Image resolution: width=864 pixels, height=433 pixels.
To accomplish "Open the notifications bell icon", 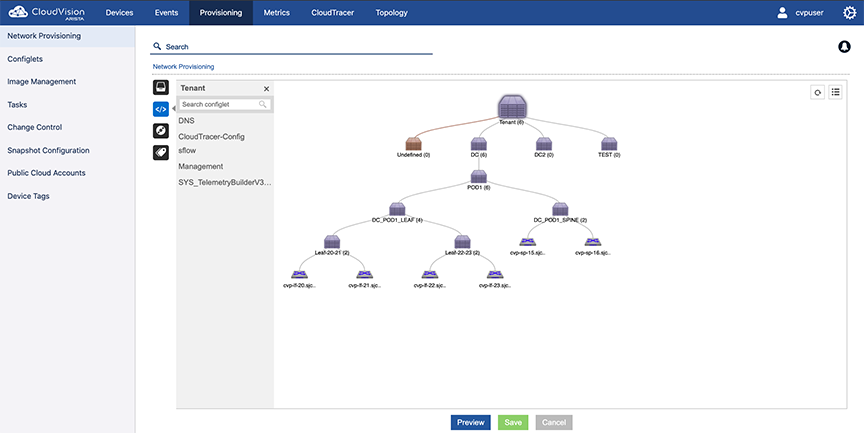I will point(844,47).
